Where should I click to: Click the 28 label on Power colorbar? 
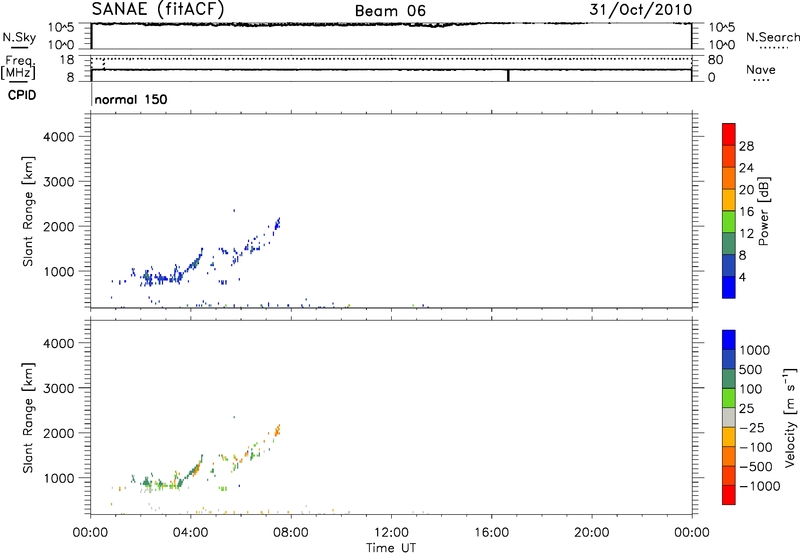[x=746, y=146]
